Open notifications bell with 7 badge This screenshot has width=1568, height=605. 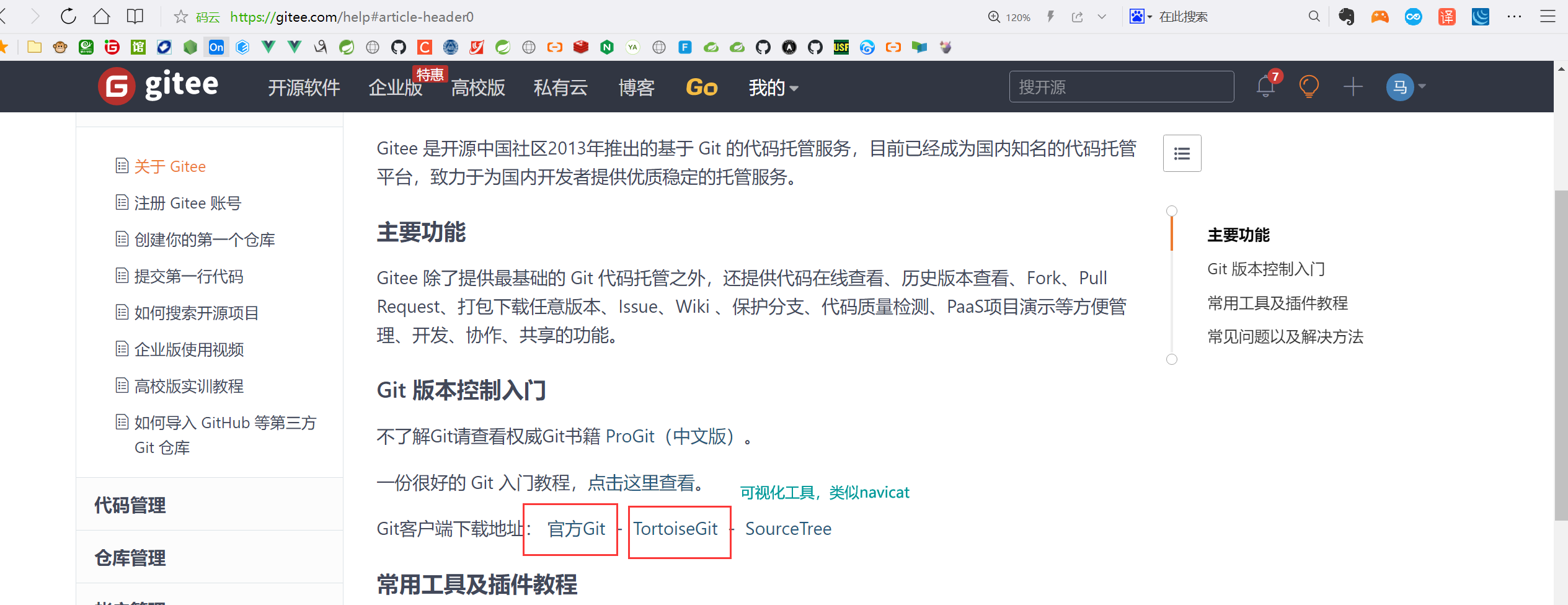tap(1267, 86)
